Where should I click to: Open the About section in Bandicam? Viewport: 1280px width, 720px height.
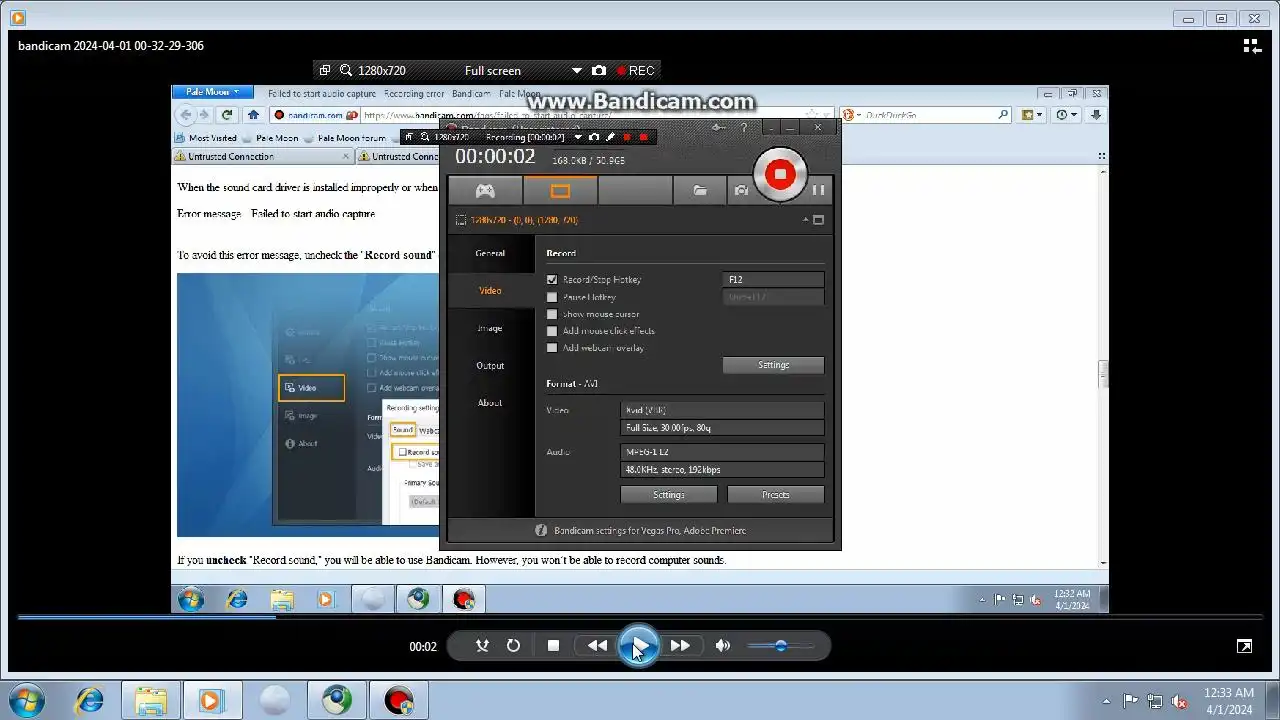click(490, 403)
